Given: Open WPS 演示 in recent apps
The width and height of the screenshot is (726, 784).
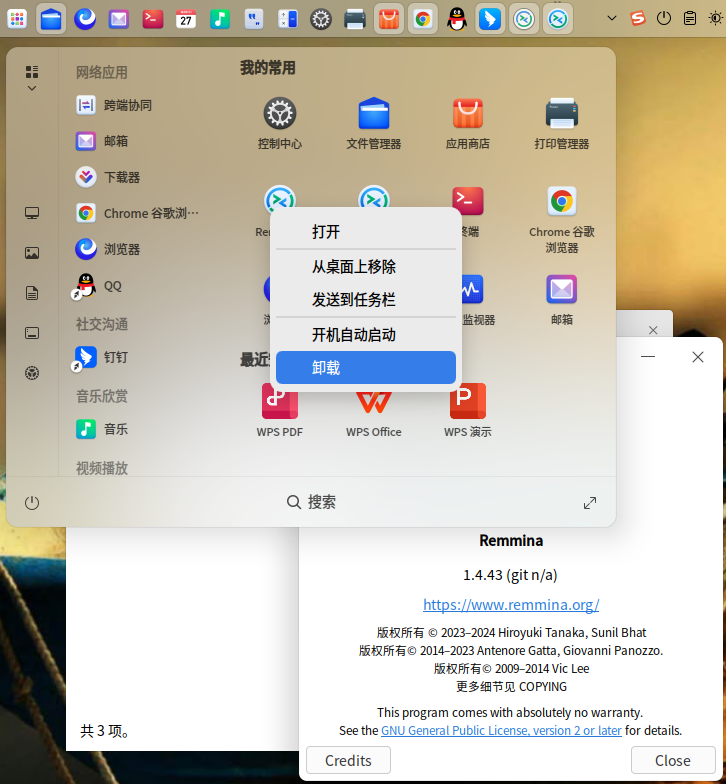Looking at the screenshot, I should (x=468, y=411).
